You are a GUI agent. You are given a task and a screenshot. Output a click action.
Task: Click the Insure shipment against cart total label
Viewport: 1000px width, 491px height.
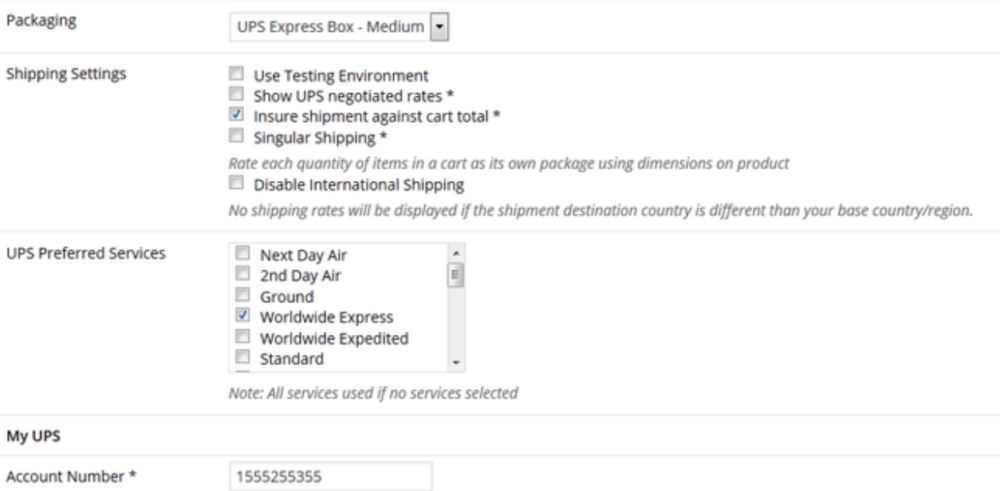(377, 117)
